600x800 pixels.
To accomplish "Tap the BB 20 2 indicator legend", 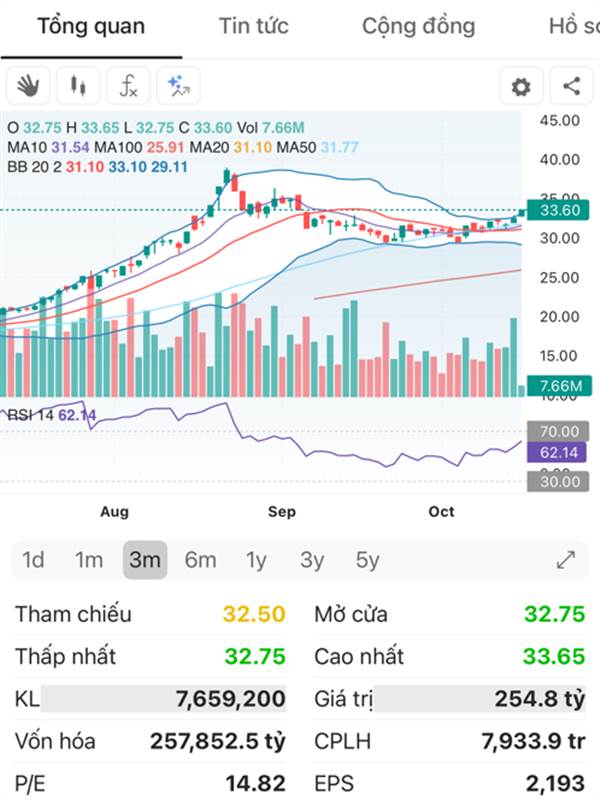I will (97, 167).
